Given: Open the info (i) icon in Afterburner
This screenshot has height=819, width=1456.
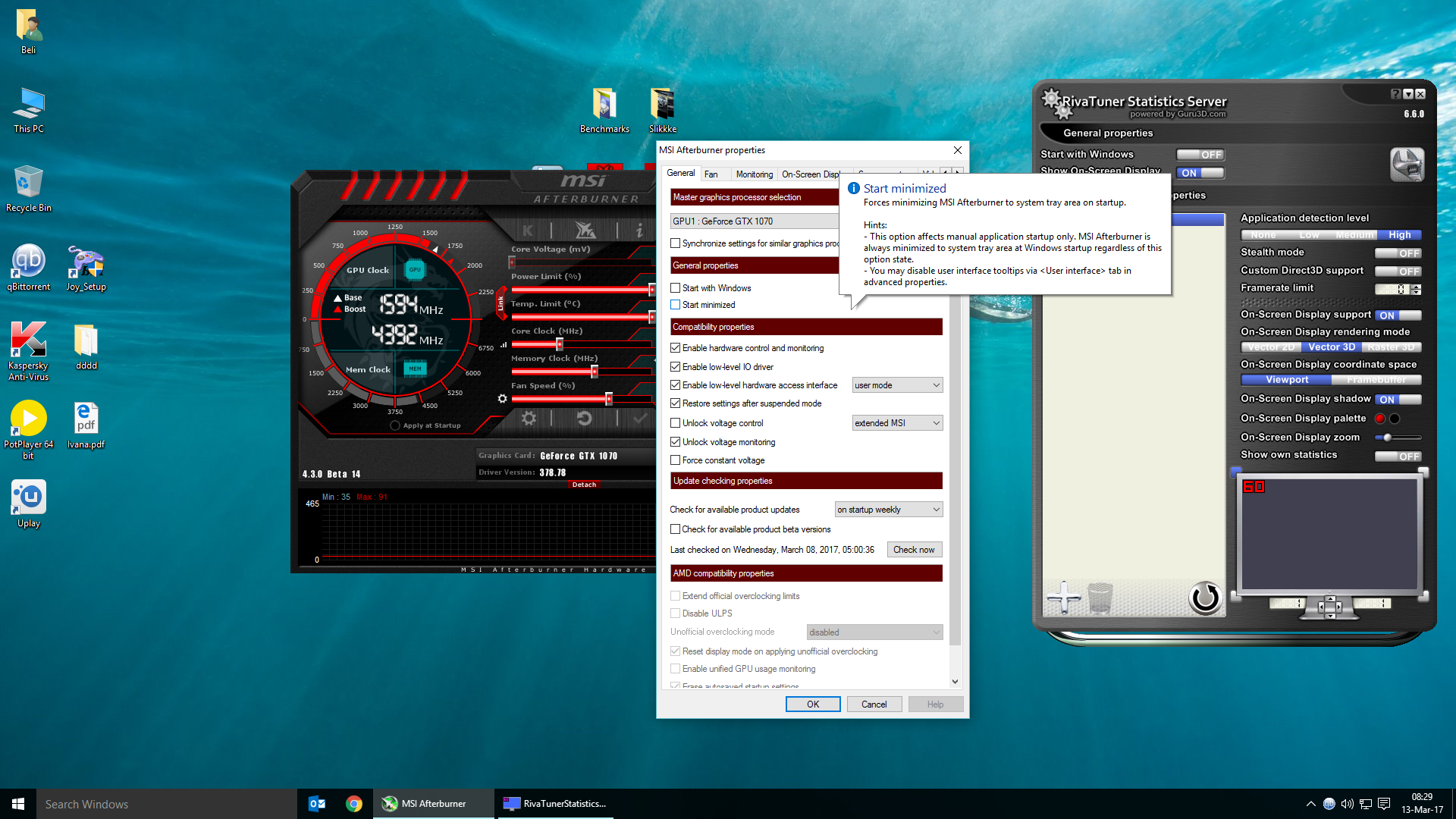Looking at the screenshot, I should pyautogui.click(x=639, y=230).
